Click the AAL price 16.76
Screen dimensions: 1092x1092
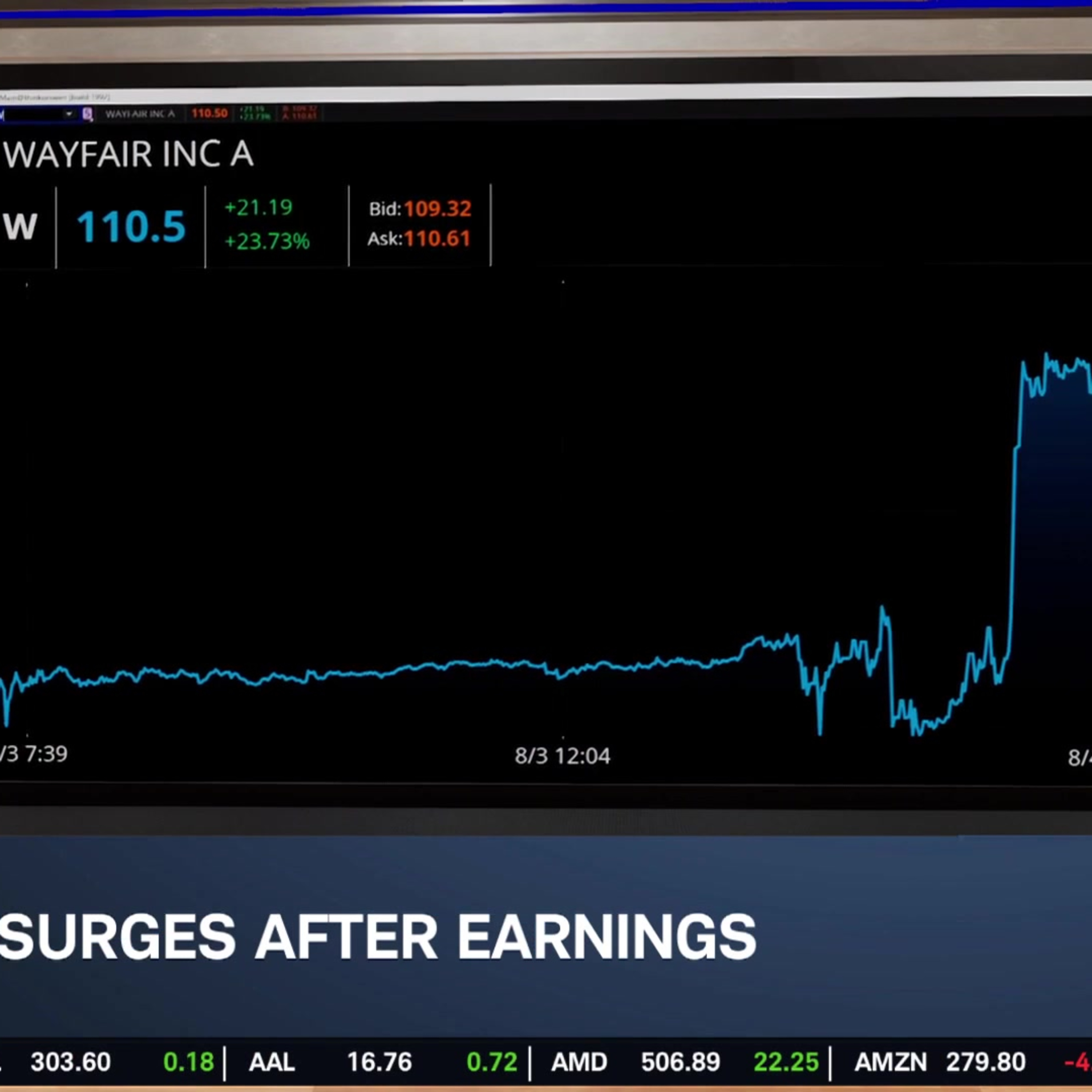tap(379, 1062)
